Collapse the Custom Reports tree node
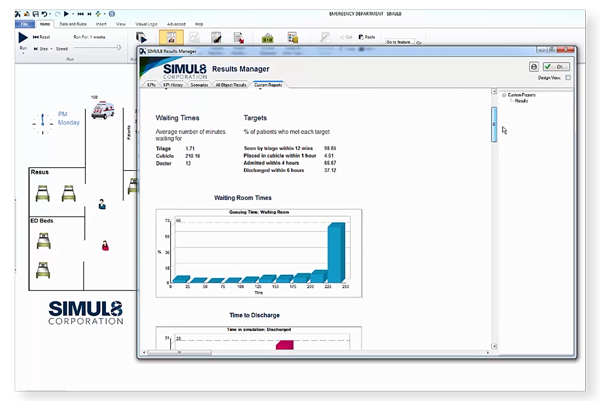 pos(504,95)
